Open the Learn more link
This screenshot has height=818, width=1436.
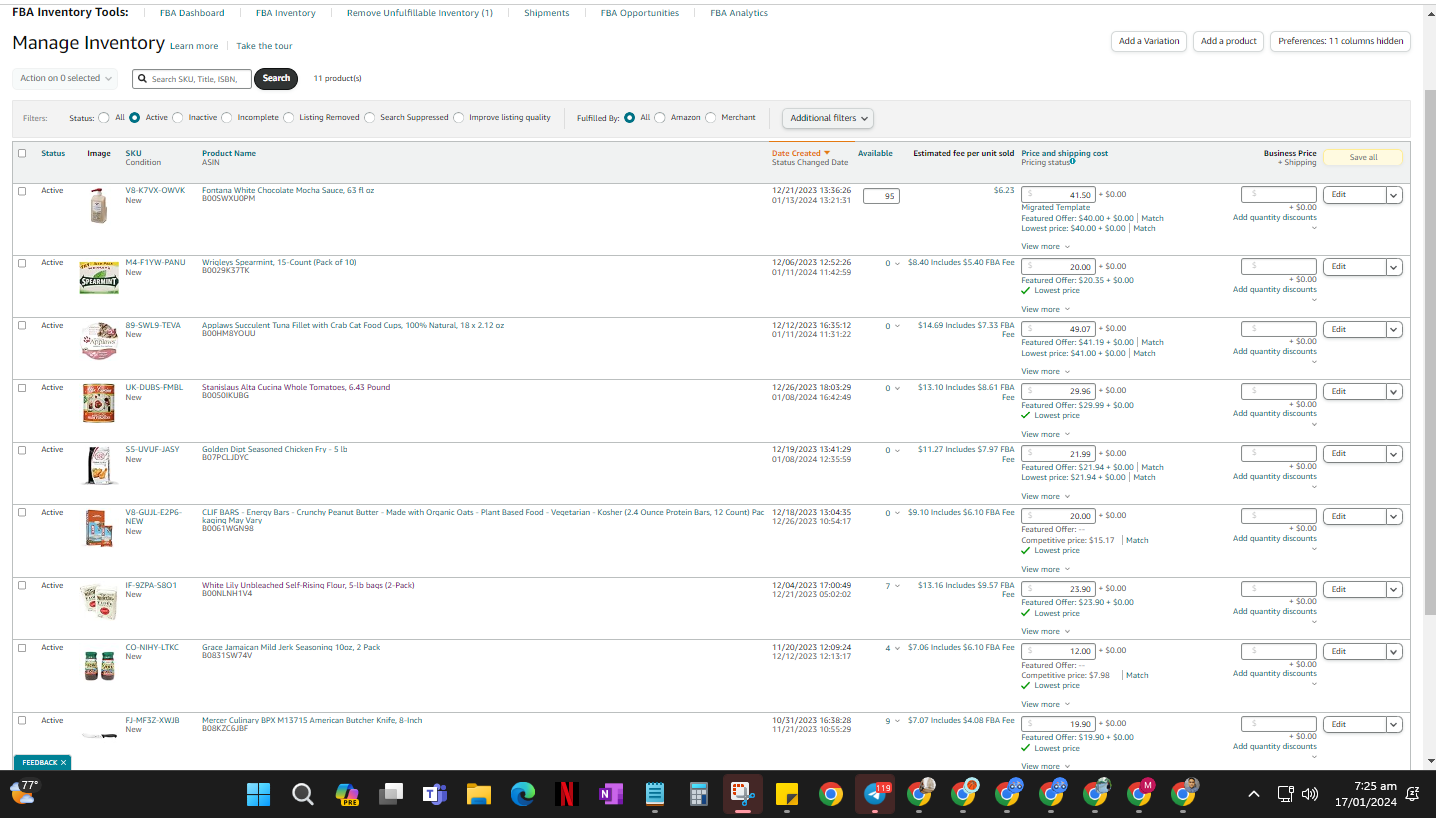[x=194, y=46]
